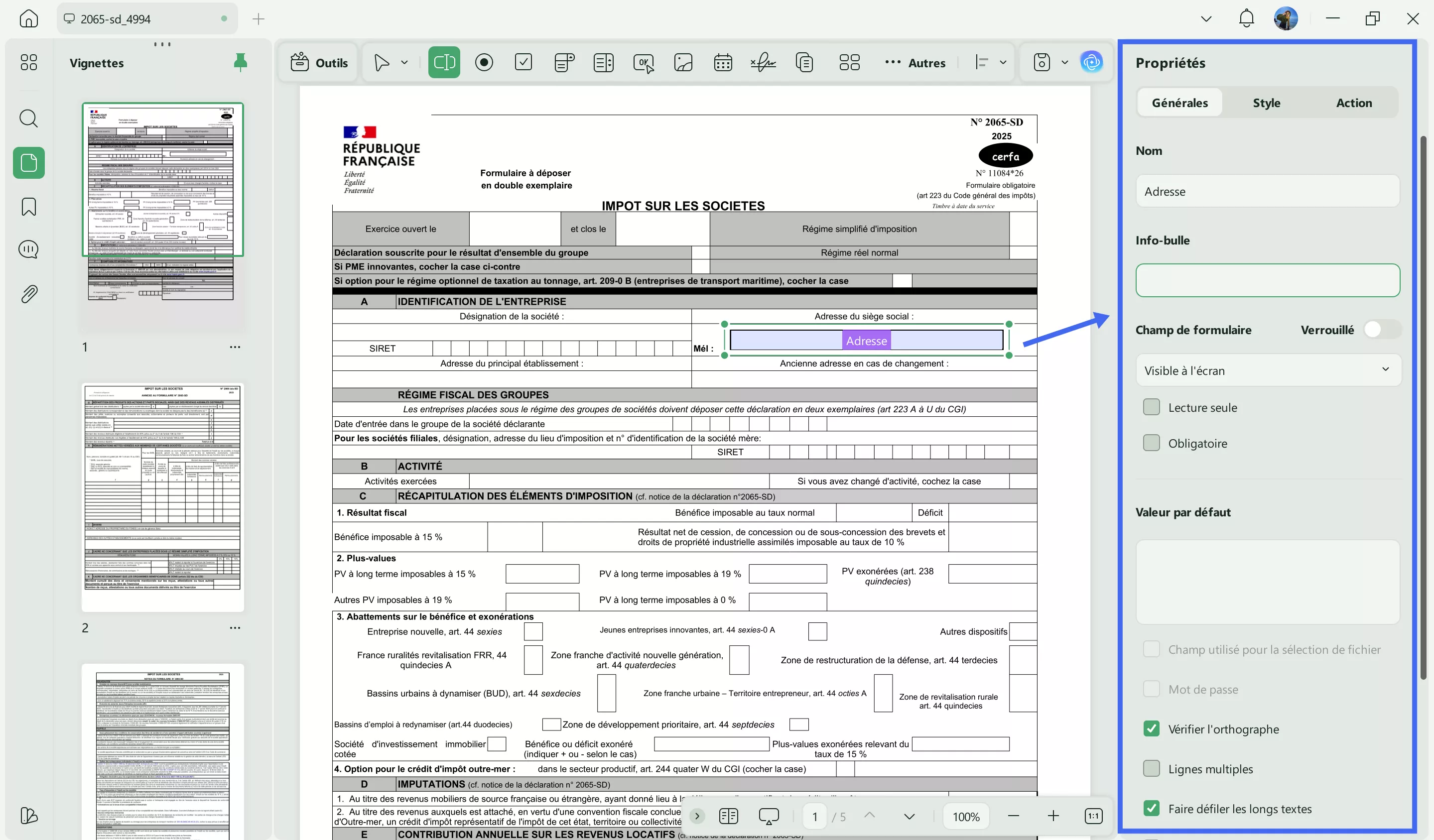Screen dimensions: 1434x840
Task: Open the title bar chevron dropdown
Action: (1206, 19)
